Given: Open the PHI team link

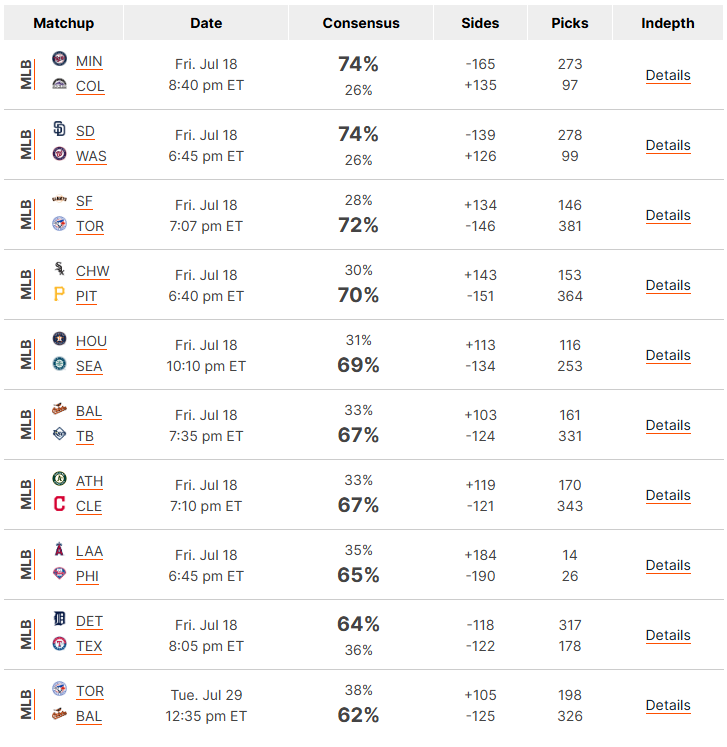Looking at the screenshot, I should 87,576.
